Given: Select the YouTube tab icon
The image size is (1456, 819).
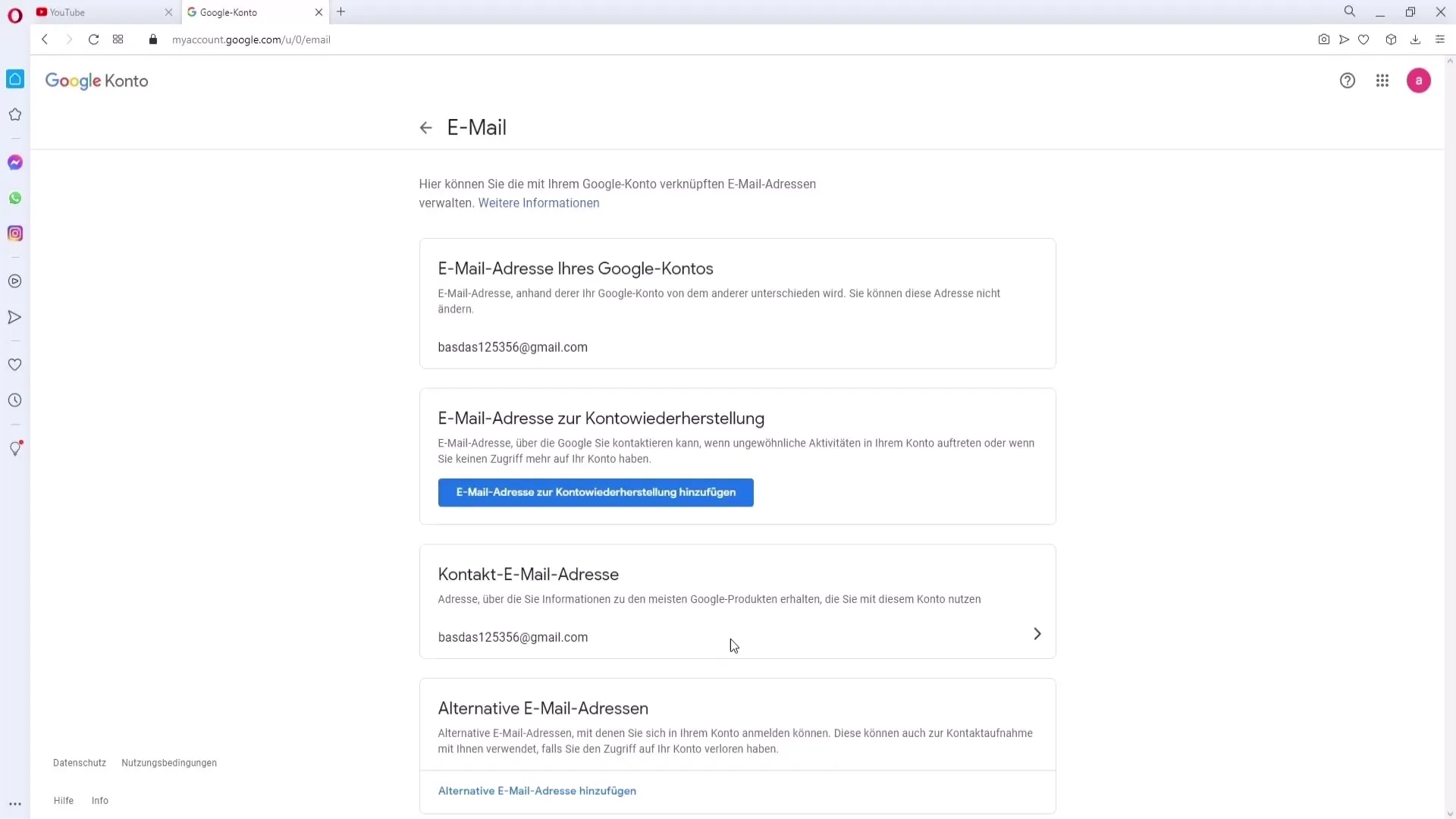Looking at the screenshot, I should [x=41, y=12].
